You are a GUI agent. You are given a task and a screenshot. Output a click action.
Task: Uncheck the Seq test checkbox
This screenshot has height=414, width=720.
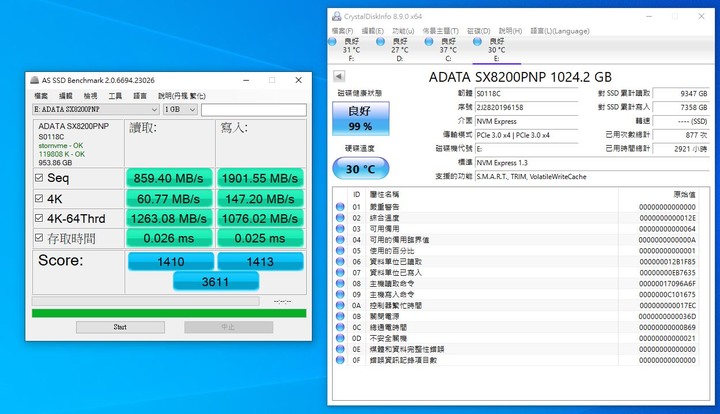[x=39, y=178]
